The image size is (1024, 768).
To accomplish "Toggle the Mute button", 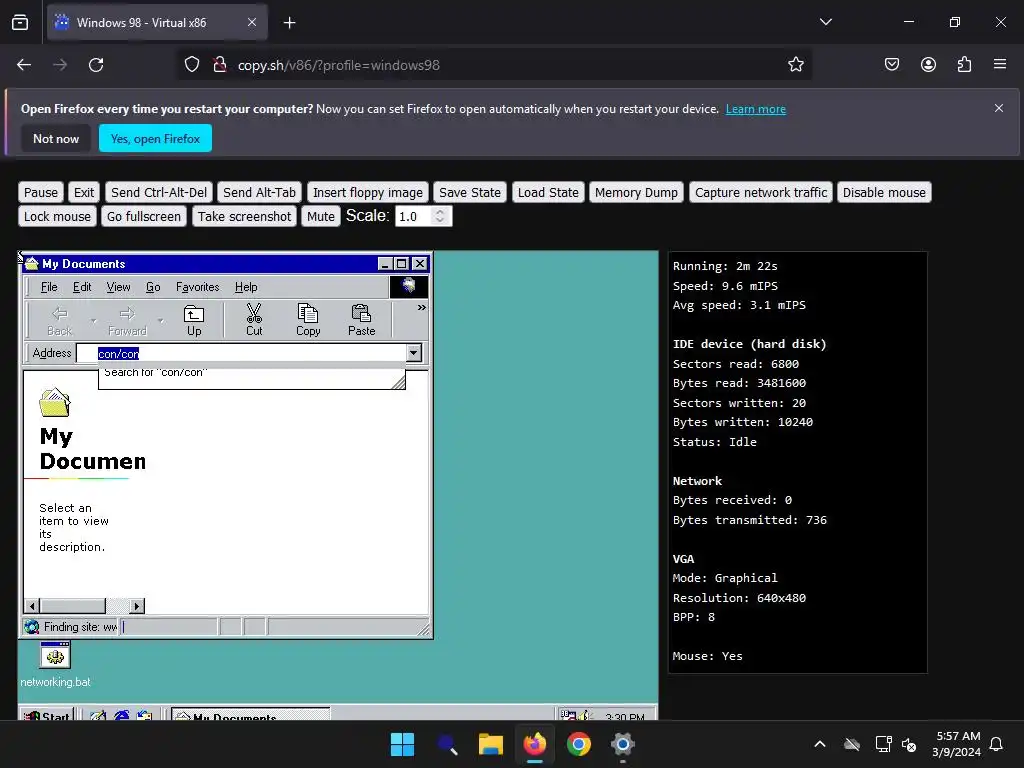I will (321, 216).
